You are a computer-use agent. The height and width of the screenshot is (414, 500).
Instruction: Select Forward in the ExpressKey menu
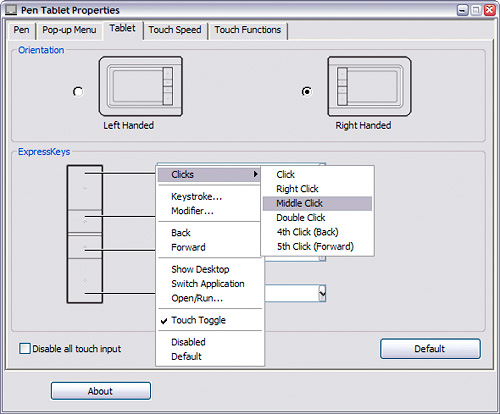(x=209, y=247)
